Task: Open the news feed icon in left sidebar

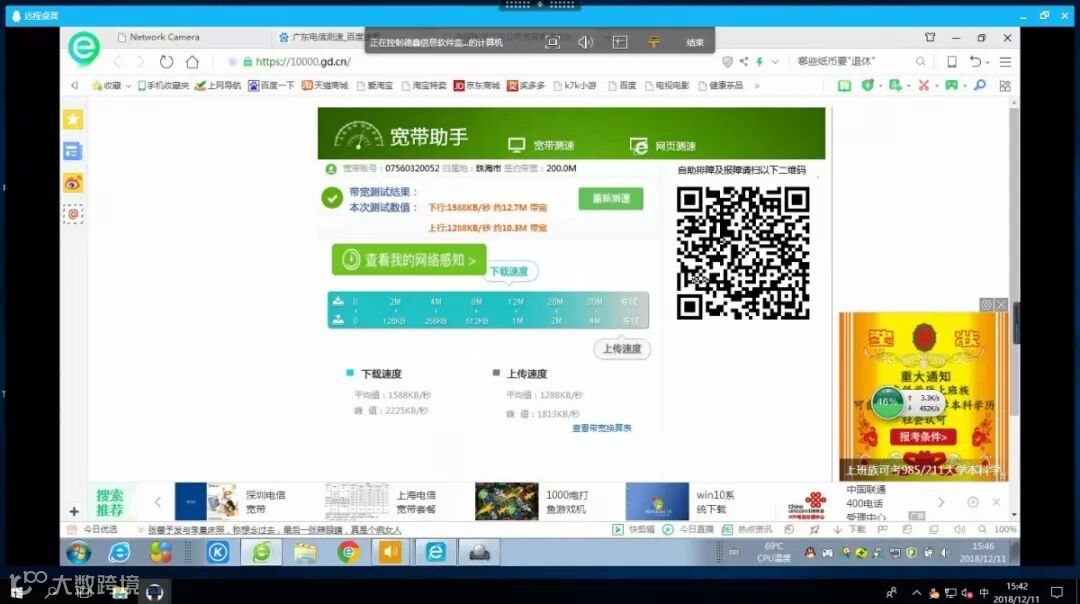Action: pyautogui.click(x=73, y=151)
